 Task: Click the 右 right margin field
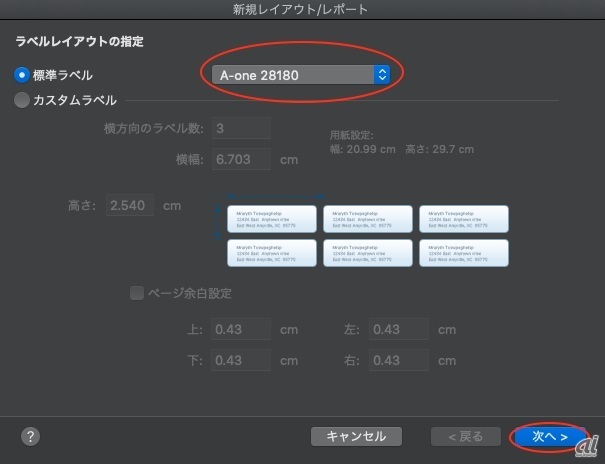399,360
